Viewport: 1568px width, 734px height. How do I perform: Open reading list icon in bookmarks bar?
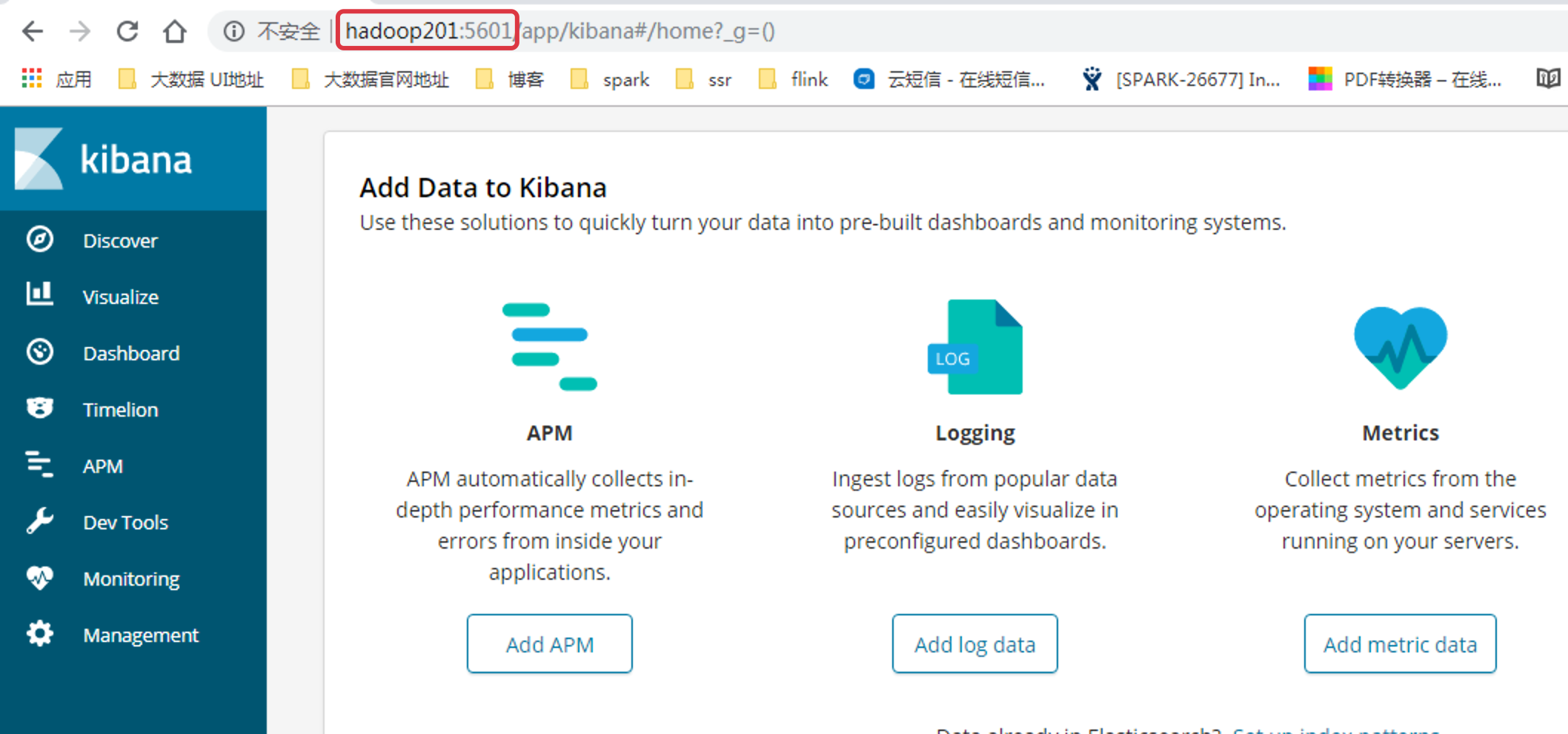(1548, 79)
